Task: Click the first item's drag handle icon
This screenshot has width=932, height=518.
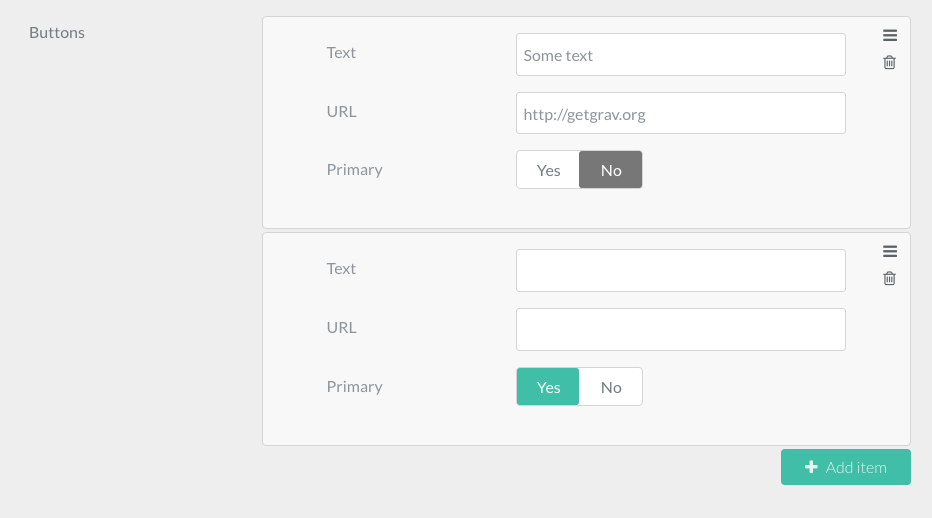Action: click(889, 35)
